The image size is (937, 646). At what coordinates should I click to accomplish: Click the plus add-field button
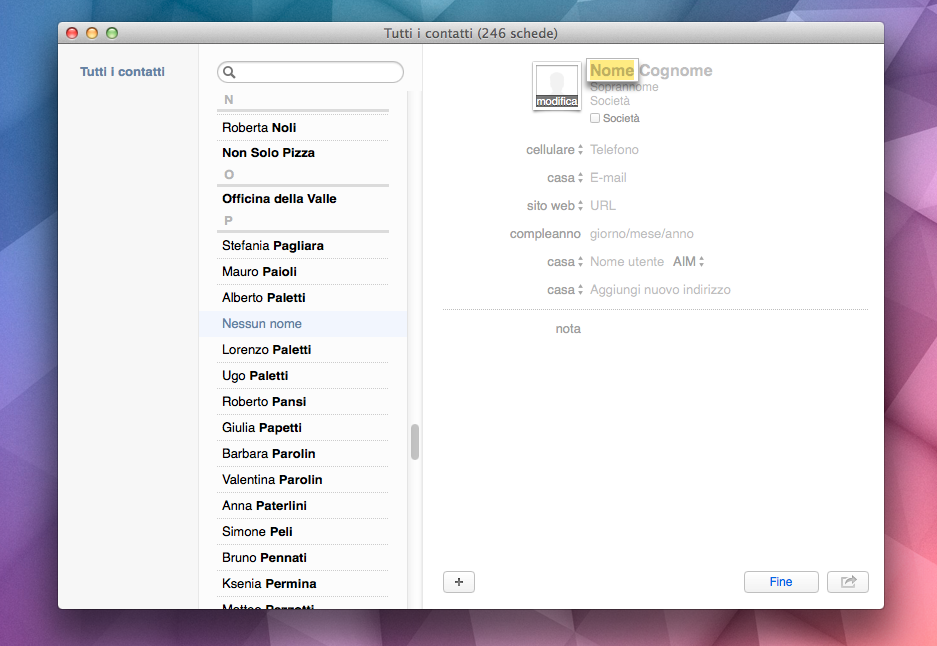tap(458, 582)
